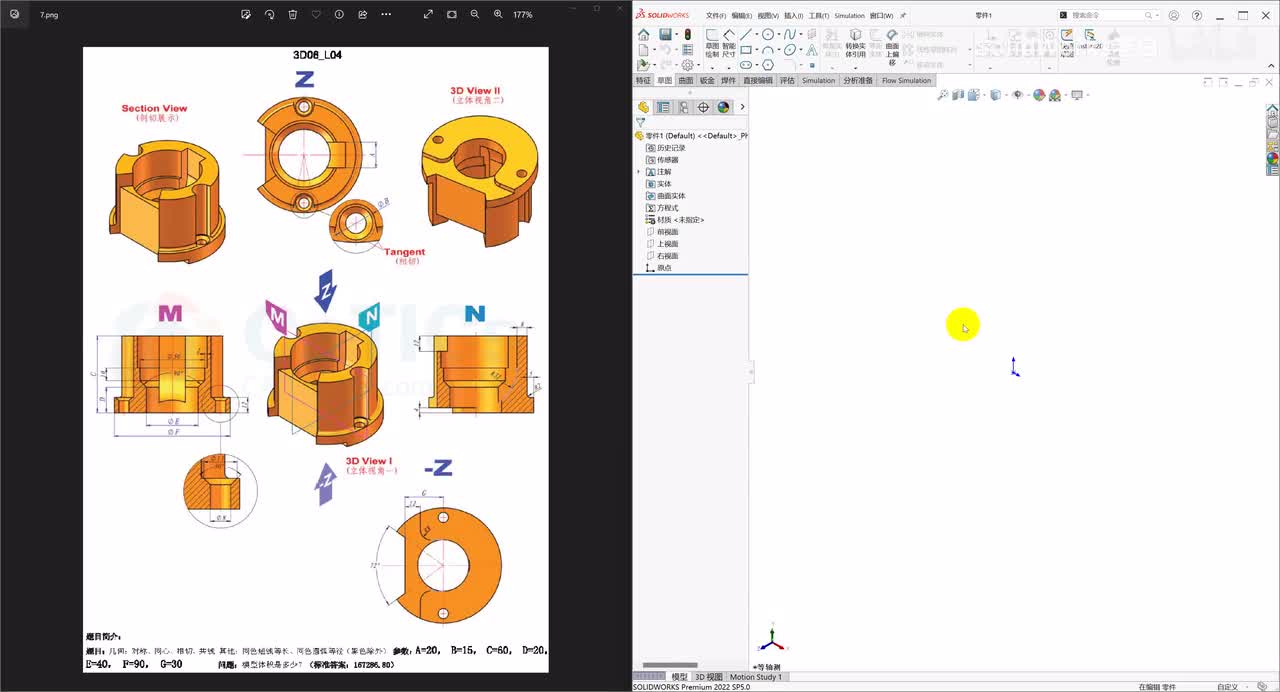The width and height of the screenshot is (1280, 692).
Task: Open the Simulation menu in the menu bar
Action: coord(849,16)
